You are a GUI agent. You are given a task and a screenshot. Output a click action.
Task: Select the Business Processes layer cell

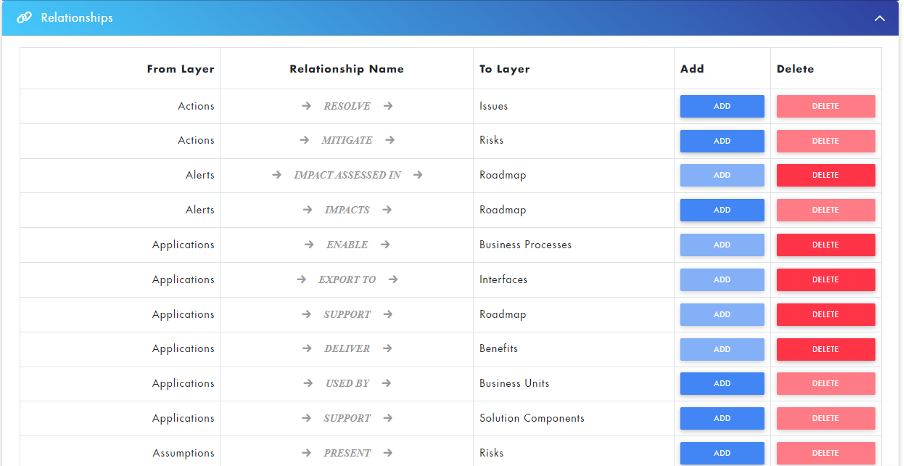click(525, 245)
